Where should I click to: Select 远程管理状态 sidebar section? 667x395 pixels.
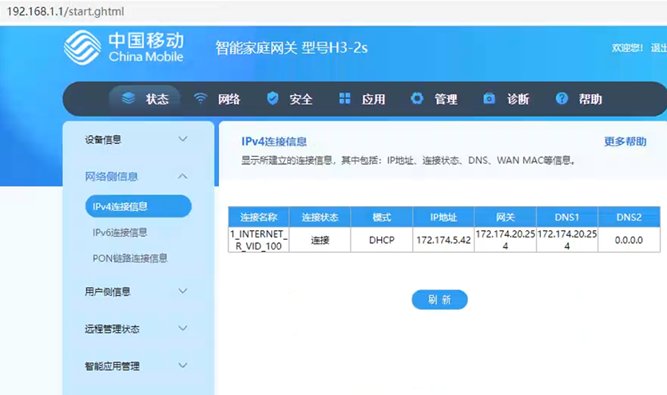pyautogui.click(x=112, y=329)
